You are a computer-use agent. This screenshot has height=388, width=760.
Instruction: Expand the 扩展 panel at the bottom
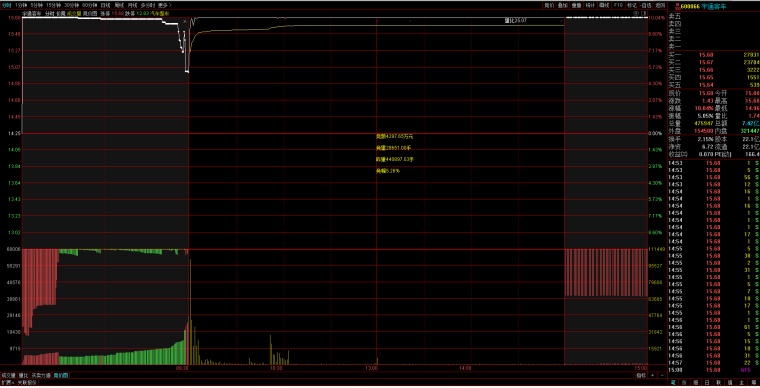(7, 383)
